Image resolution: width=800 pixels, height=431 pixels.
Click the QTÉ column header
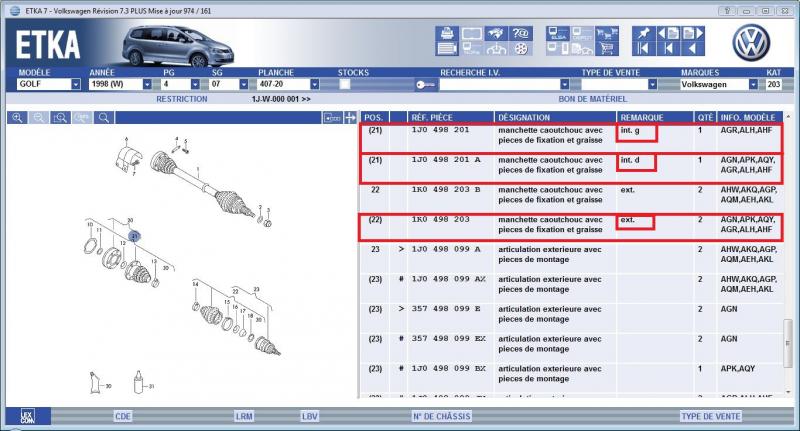[x=705, y=117]
